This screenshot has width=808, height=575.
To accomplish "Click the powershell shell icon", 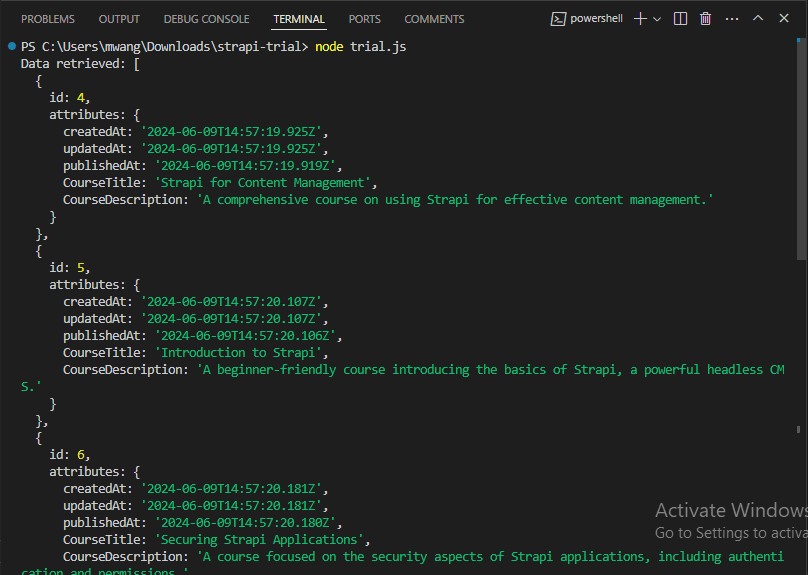I will point(558,19).
